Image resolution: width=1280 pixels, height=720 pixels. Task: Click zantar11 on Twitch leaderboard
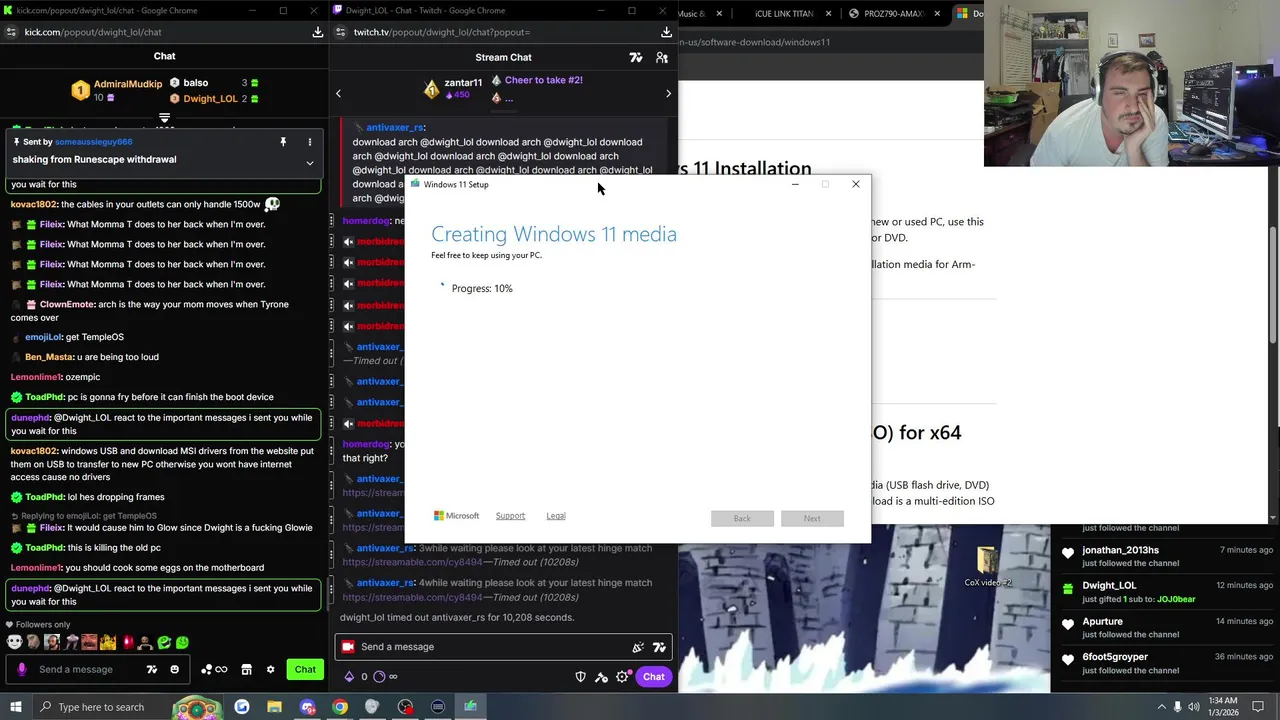pos(463,83)
